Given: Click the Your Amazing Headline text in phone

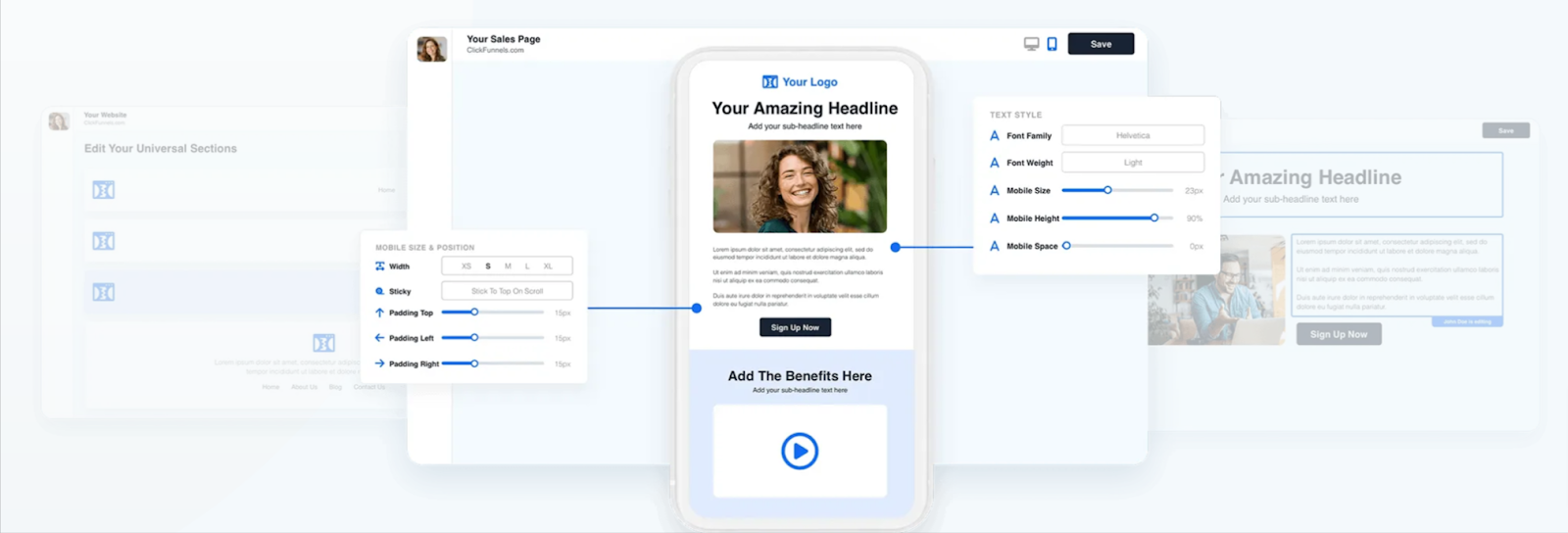Looking at the screenshot, I should tap(805, 108).
